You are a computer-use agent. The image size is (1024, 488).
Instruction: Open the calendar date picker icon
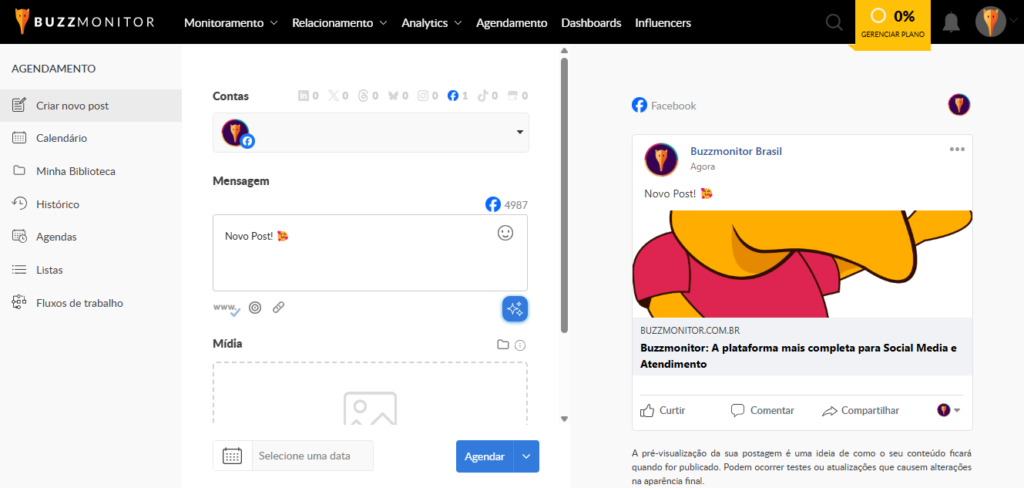pyautogui.click(x=232, y=455)
